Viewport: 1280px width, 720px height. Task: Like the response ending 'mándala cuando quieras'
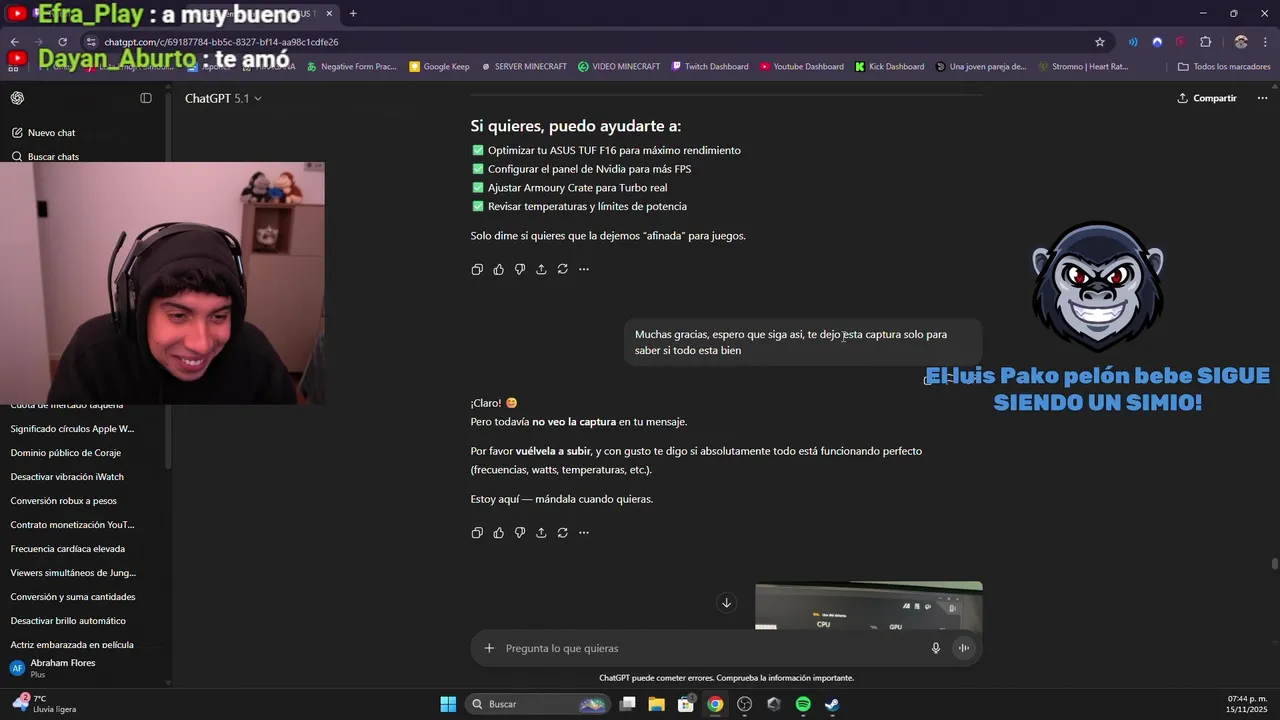click(x=498, y=533)
